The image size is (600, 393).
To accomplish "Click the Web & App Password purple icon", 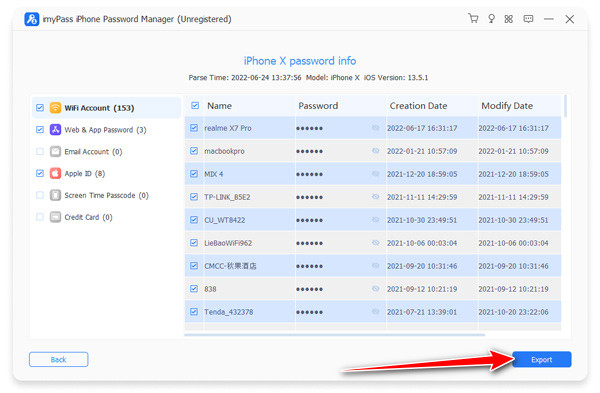I will 55,130.
